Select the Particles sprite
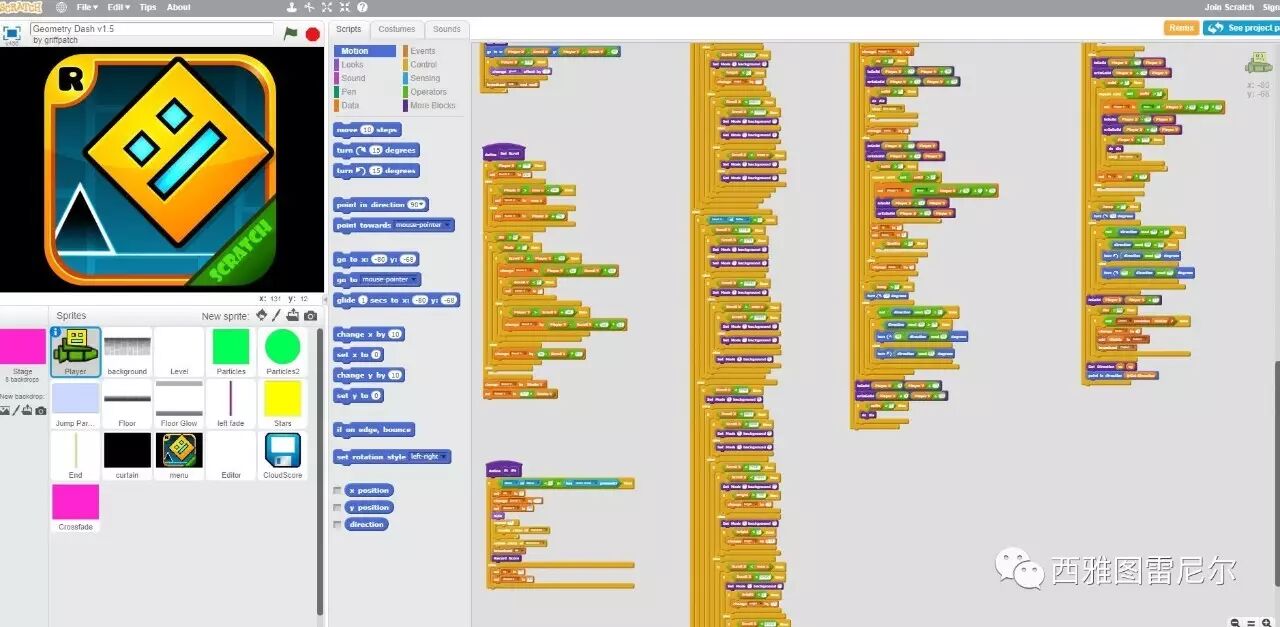 231,352
